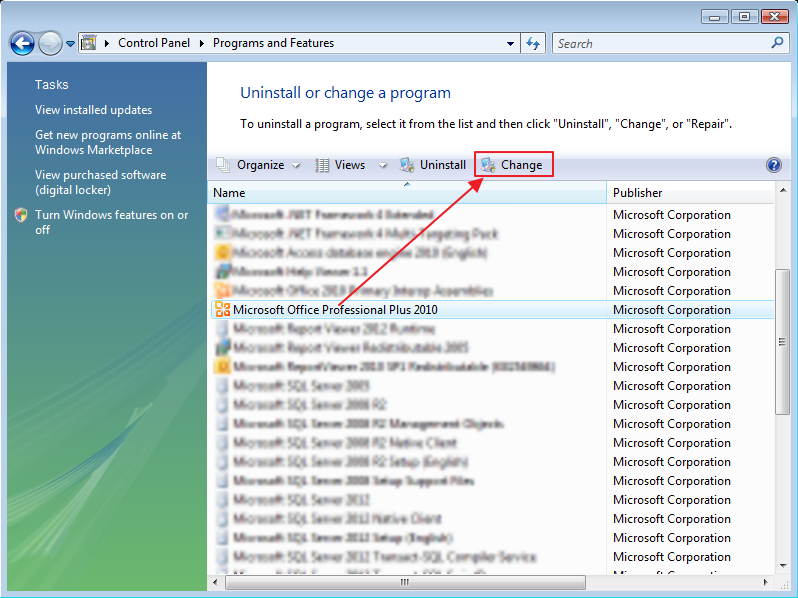
Task: Click the shield icon beside Windows features
Action: 21,216
